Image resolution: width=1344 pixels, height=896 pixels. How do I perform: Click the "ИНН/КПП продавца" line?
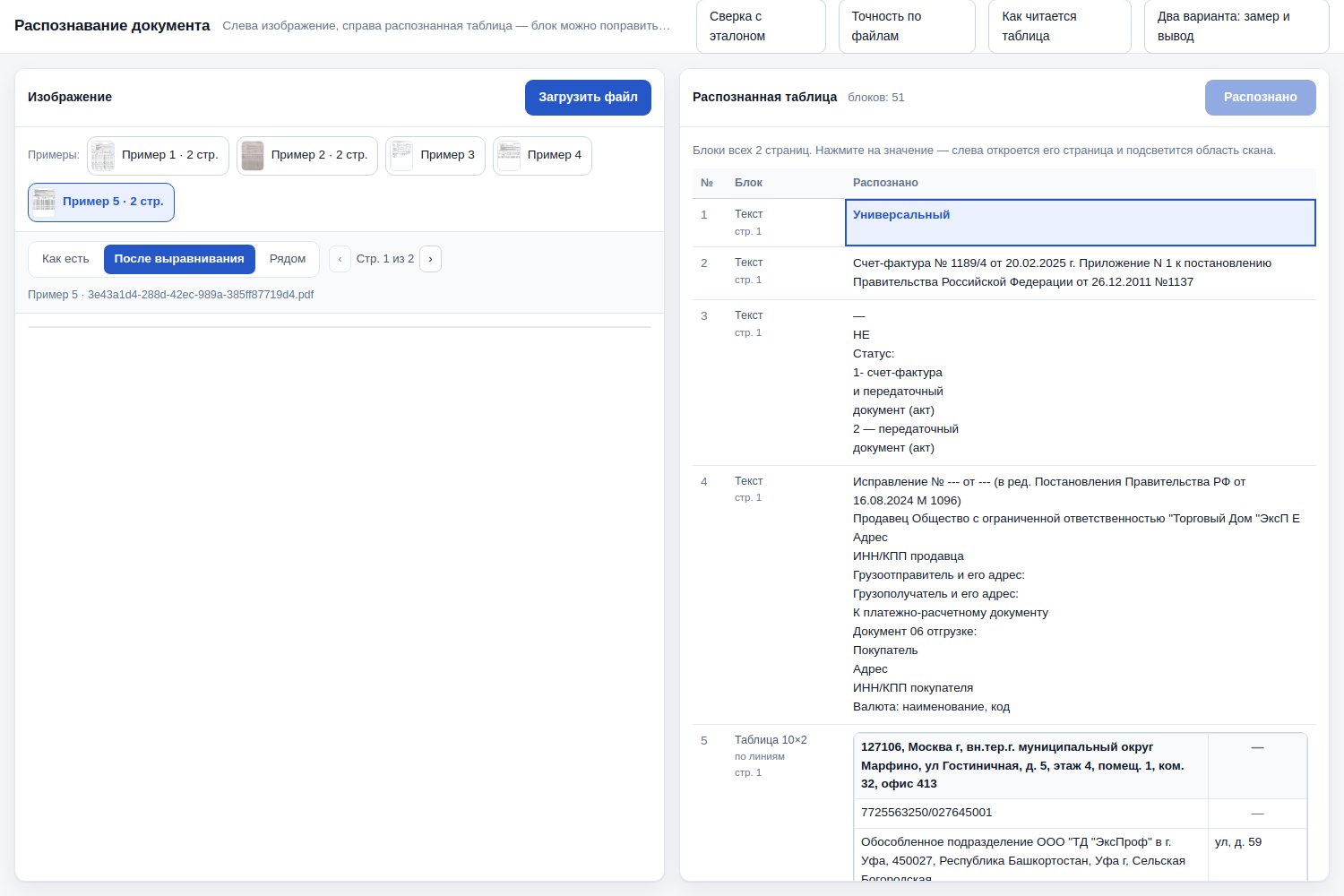point(909,556)
